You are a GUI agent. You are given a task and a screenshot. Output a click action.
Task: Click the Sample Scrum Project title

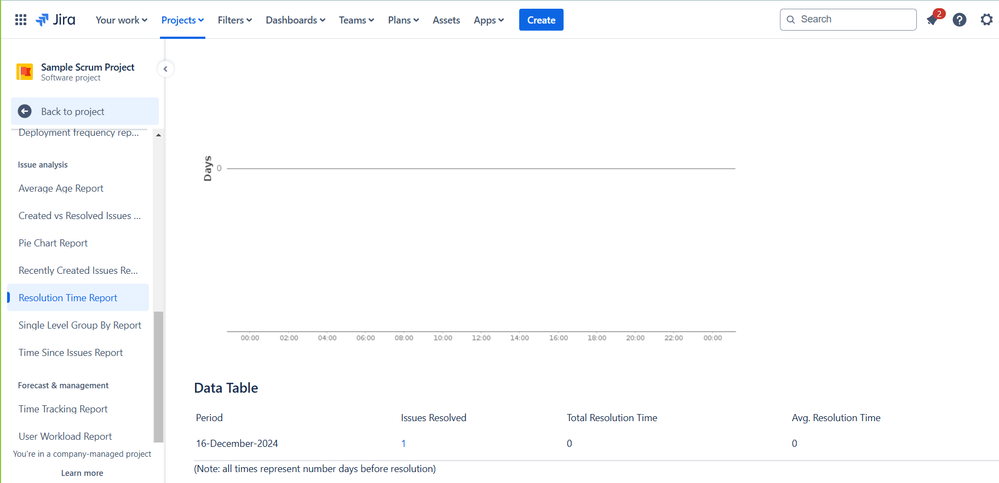88,68
